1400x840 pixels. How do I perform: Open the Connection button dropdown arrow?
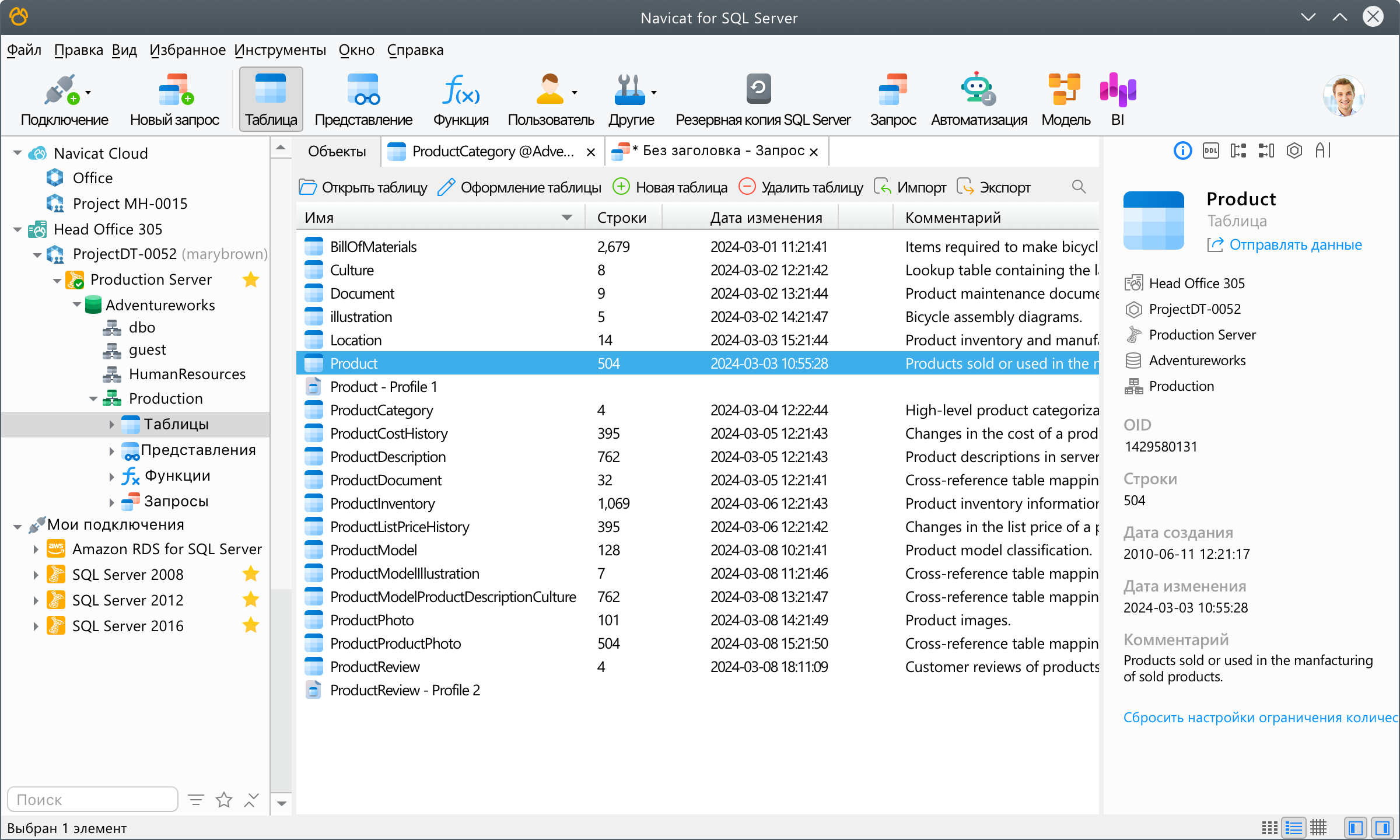click(x=88, y=92)
